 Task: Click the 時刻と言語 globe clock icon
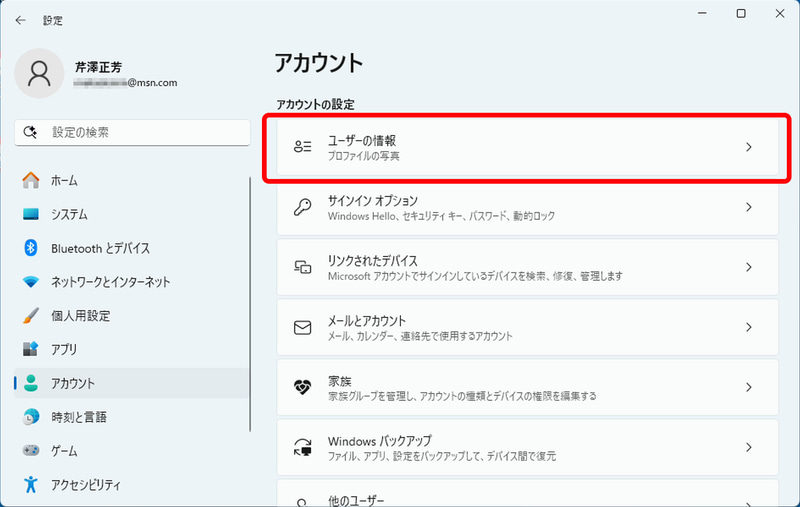tap(31, 417)
